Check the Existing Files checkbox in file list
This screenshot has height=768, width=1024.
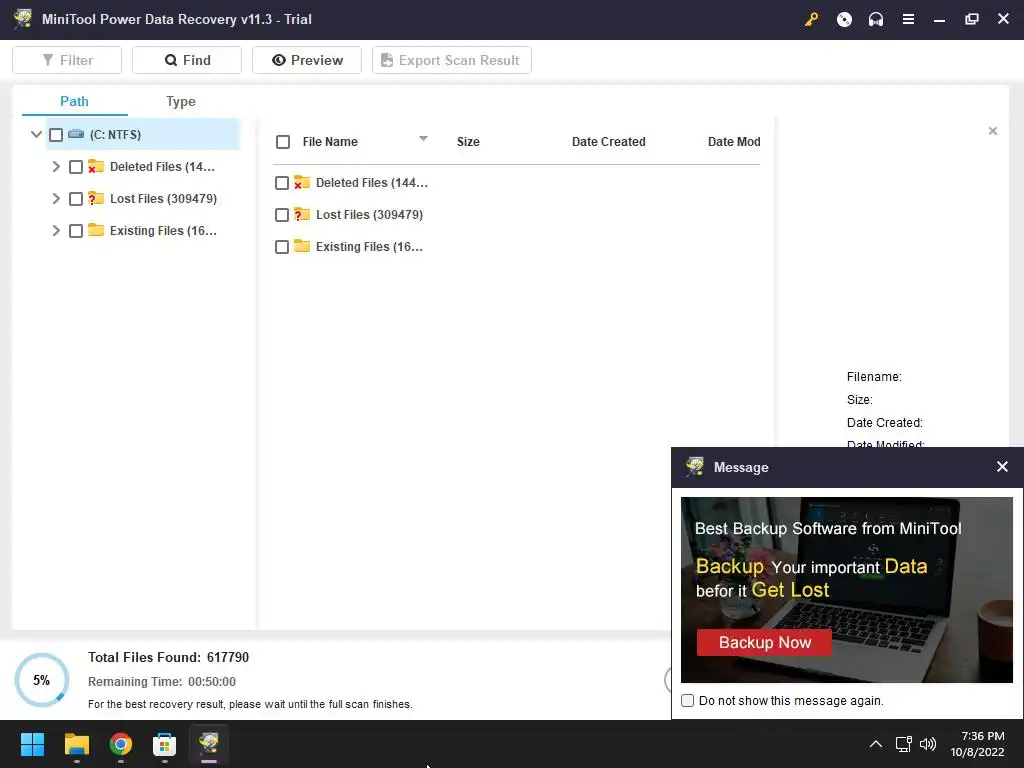click(281, 247)
